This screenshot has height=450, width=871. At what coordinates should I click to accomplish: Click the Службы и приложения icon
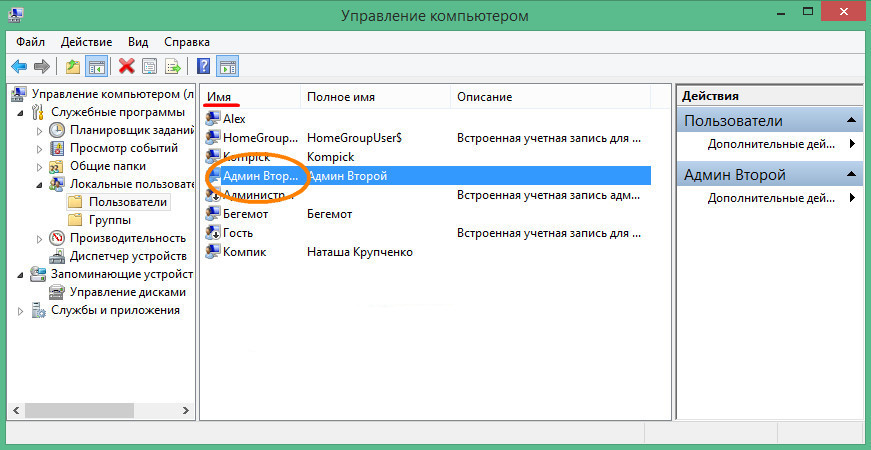coord(38,310)
